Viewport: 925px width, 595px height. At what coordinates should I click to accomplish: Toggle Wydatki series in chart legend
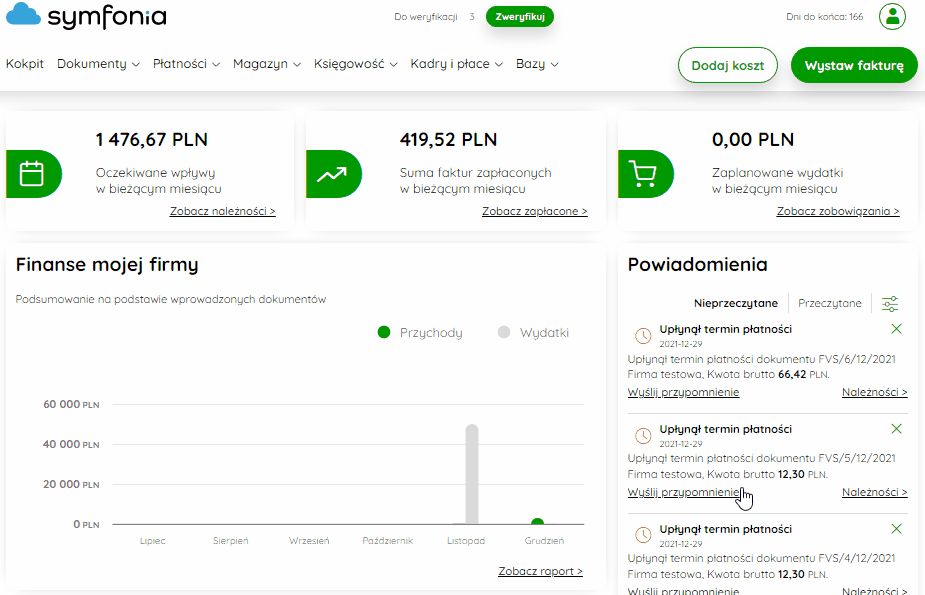(533, 333)
